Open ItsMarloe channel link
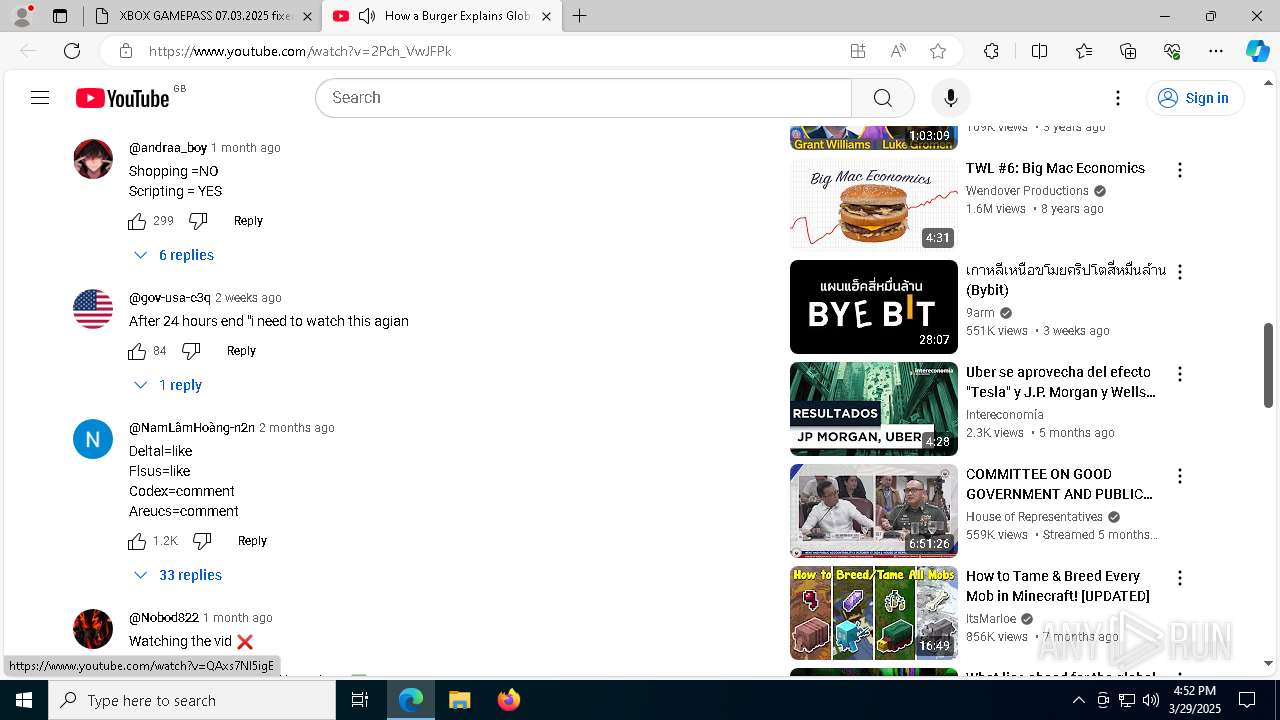Viewport: 1280px width, 720px height. 991,619
